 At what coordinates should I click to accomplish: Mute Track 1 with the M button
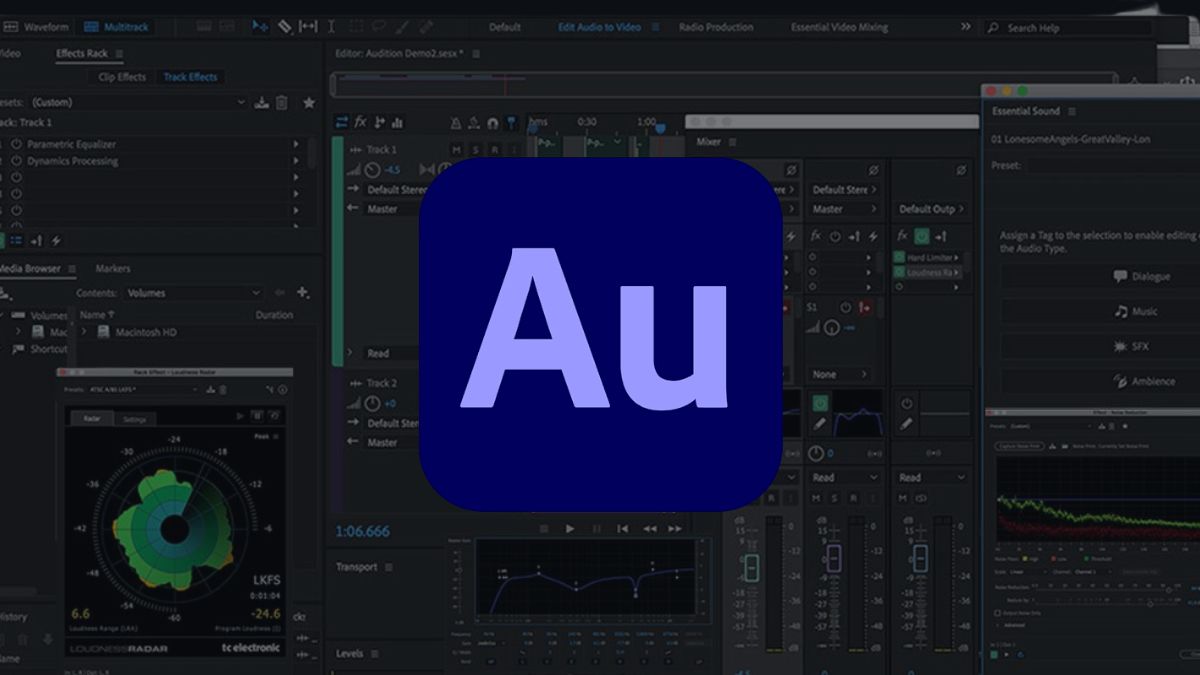coord(457,150)
